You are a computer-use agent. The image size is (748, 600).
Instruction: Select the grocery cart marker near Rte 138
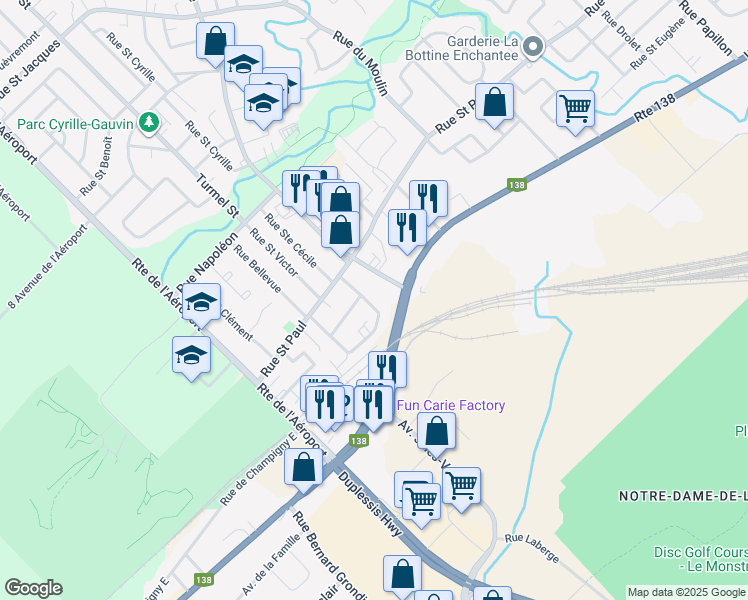pos(575,112)
